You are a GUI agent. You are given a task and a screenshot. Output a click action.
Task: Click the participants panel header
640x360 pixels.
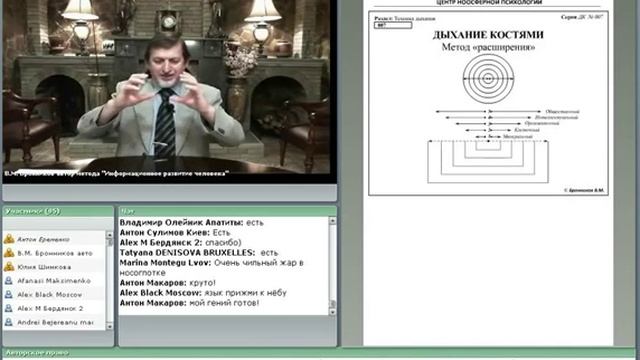(x=58, y=211)
